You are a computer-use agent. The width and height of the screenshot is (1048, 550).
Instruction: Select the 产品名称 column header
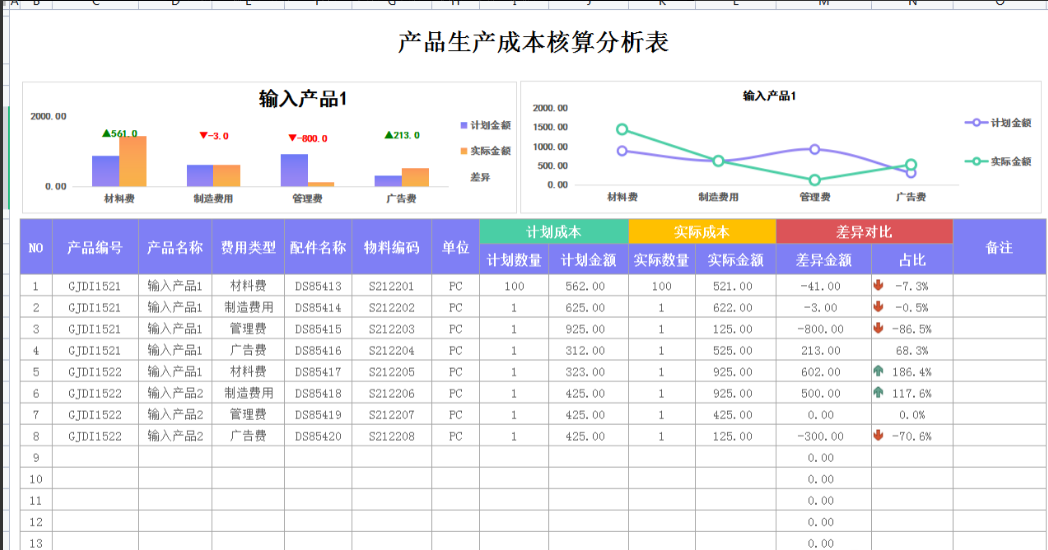click(175, 247)
